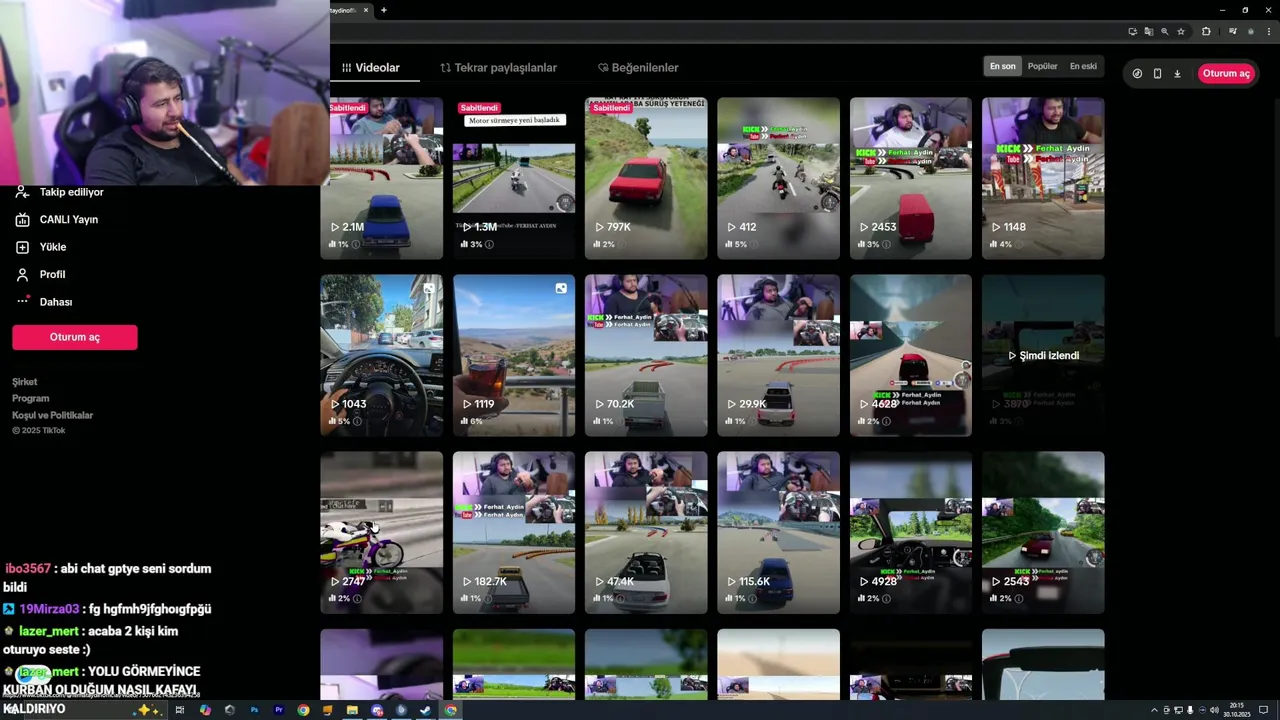Open the Tekrar paylaşılanlar tab
Viewport: 1280px width, 720px height.
[x=498, y=68]
